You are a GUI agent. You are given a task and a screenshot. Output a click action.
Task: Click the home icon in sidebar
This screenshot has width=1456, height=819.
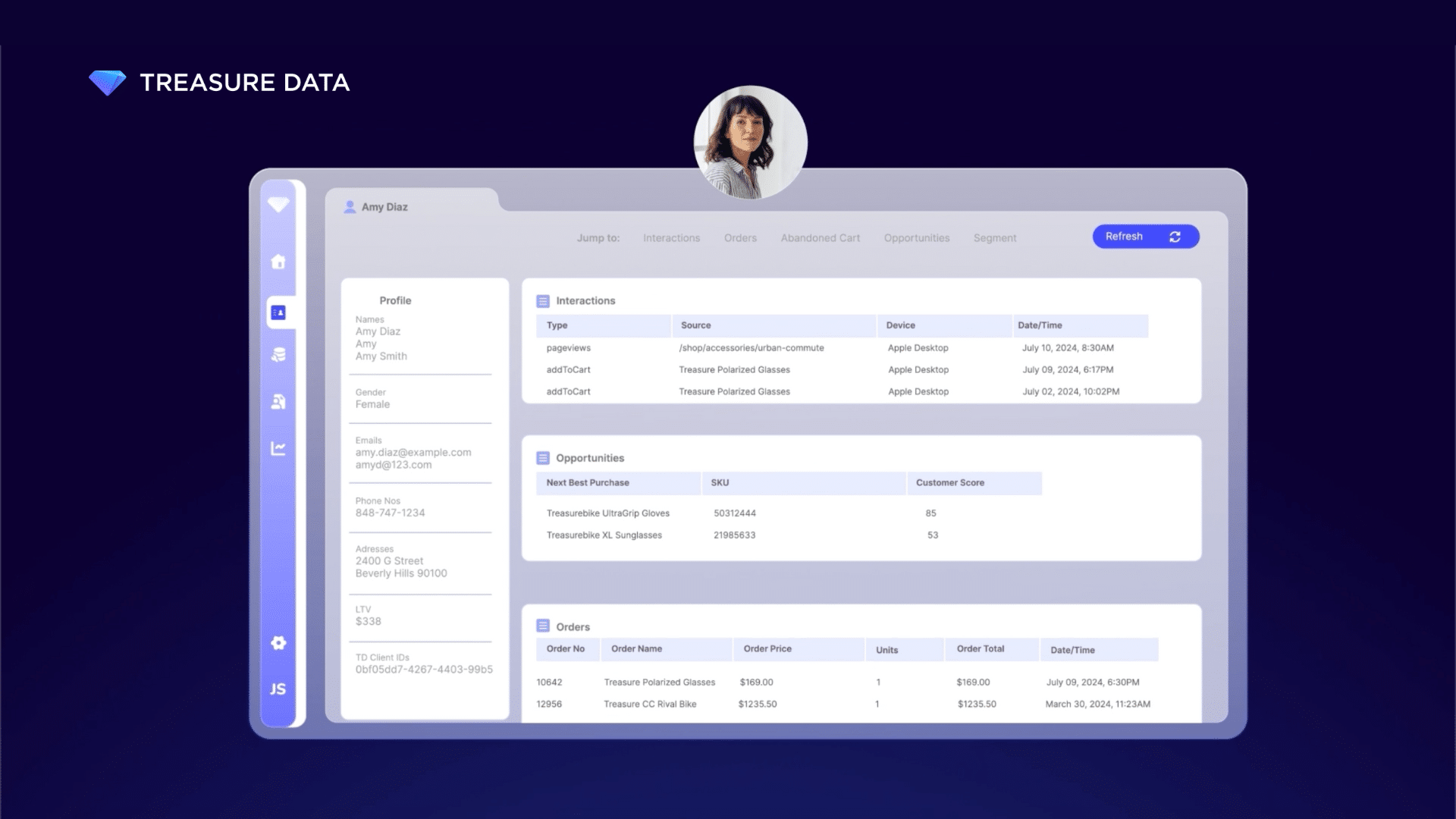[x=278, y=262]
